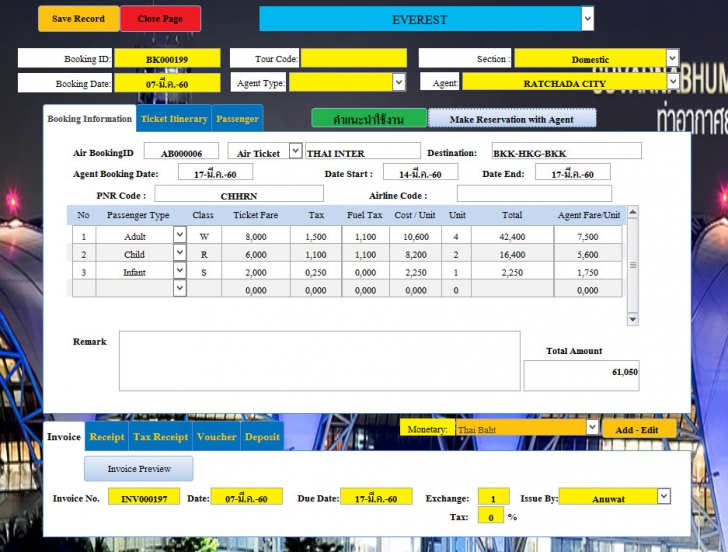Click Child row Class R cell

(204, 254)
